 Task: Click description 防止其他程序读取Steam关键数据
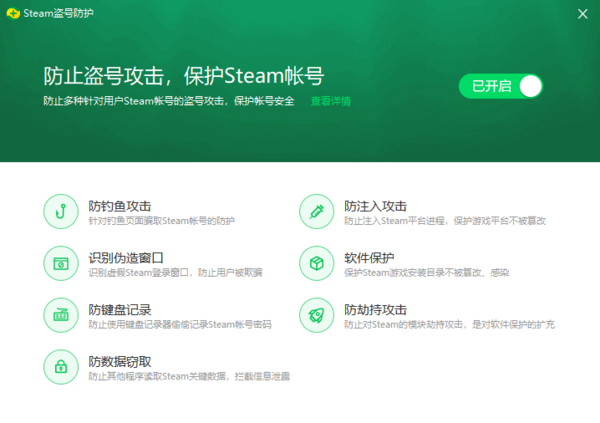coord(157,376)
